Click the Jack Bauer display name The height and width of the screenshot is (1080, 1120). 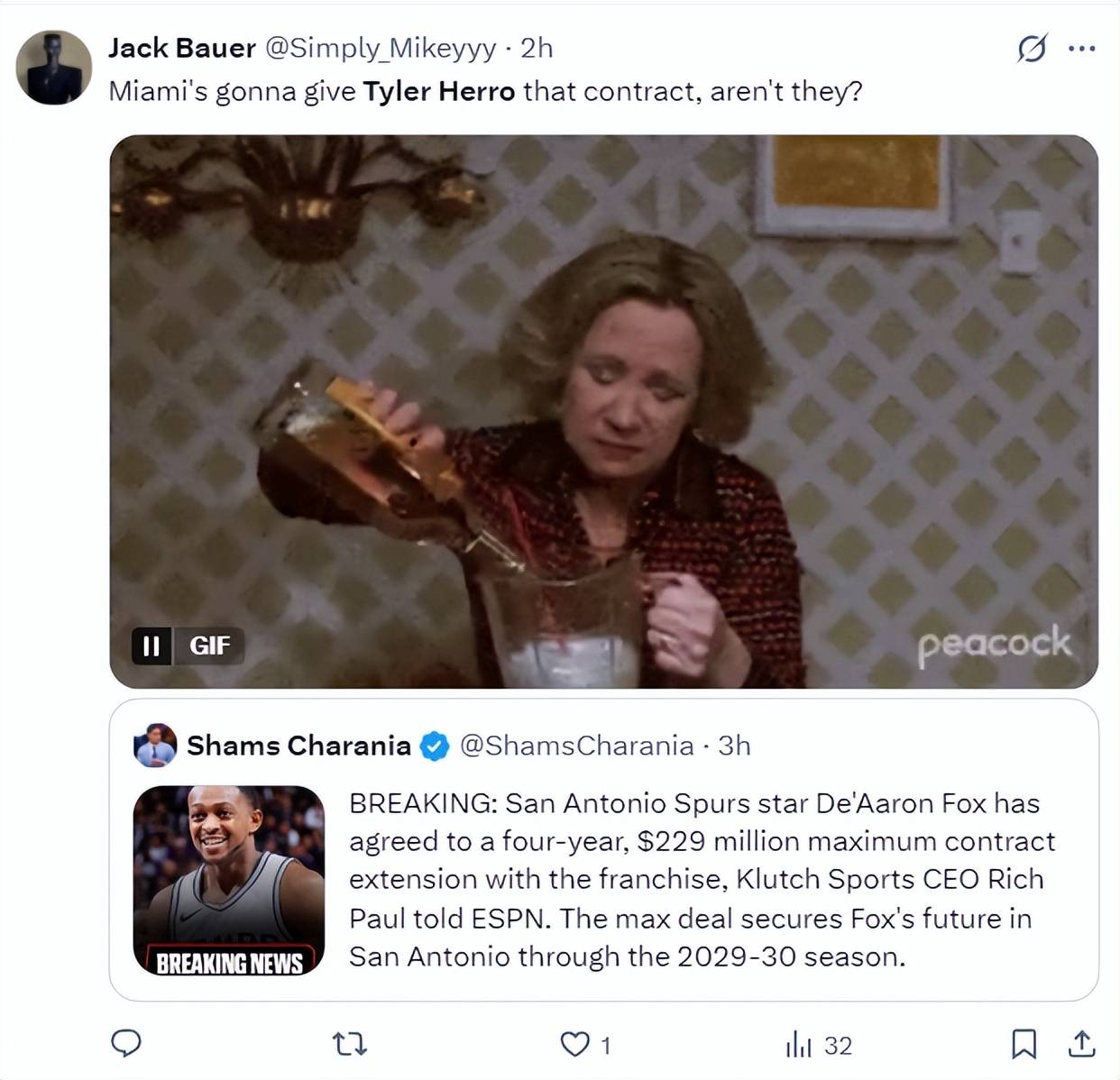(182, 48)
